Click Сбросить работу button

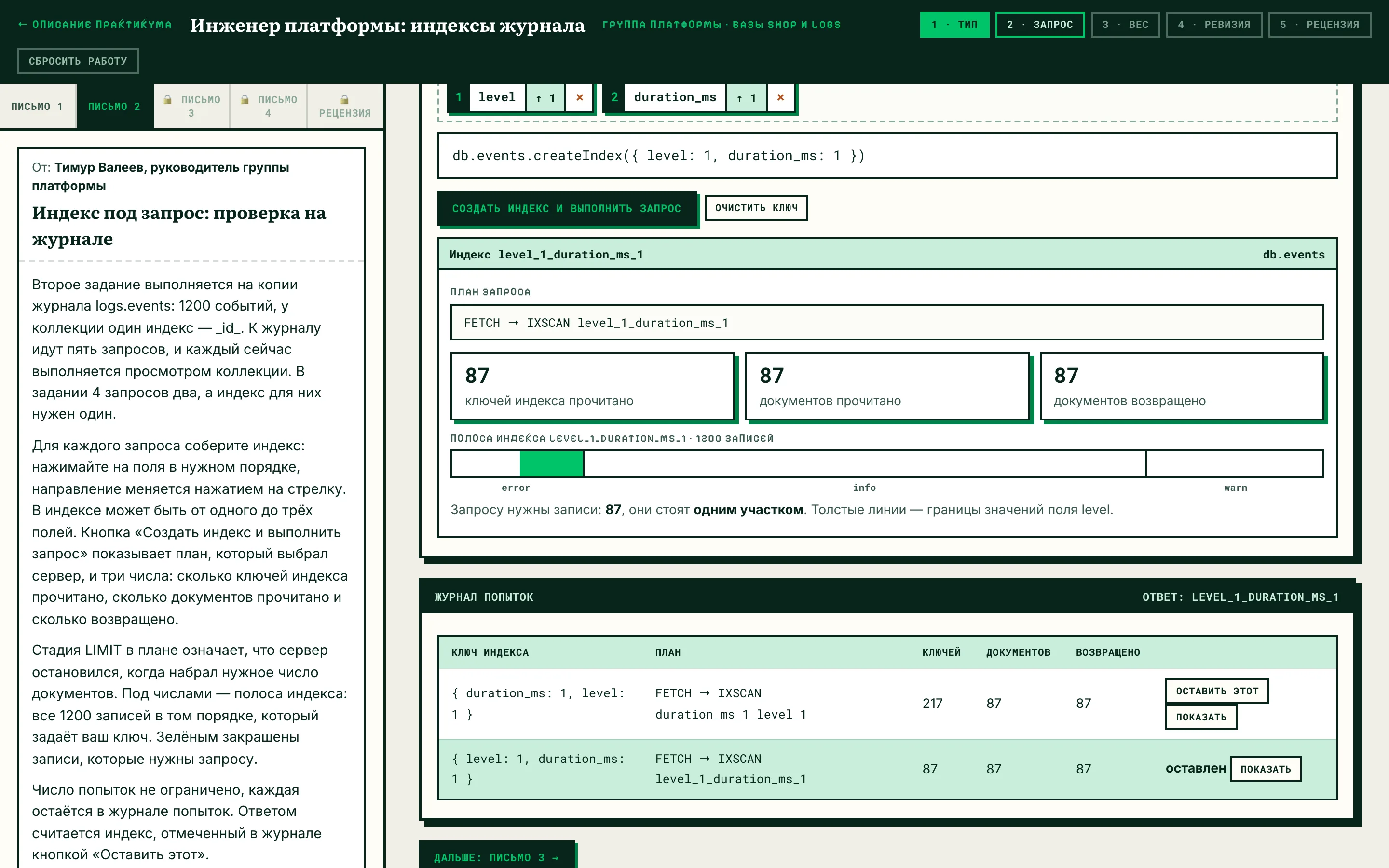(x=78, y=61)
